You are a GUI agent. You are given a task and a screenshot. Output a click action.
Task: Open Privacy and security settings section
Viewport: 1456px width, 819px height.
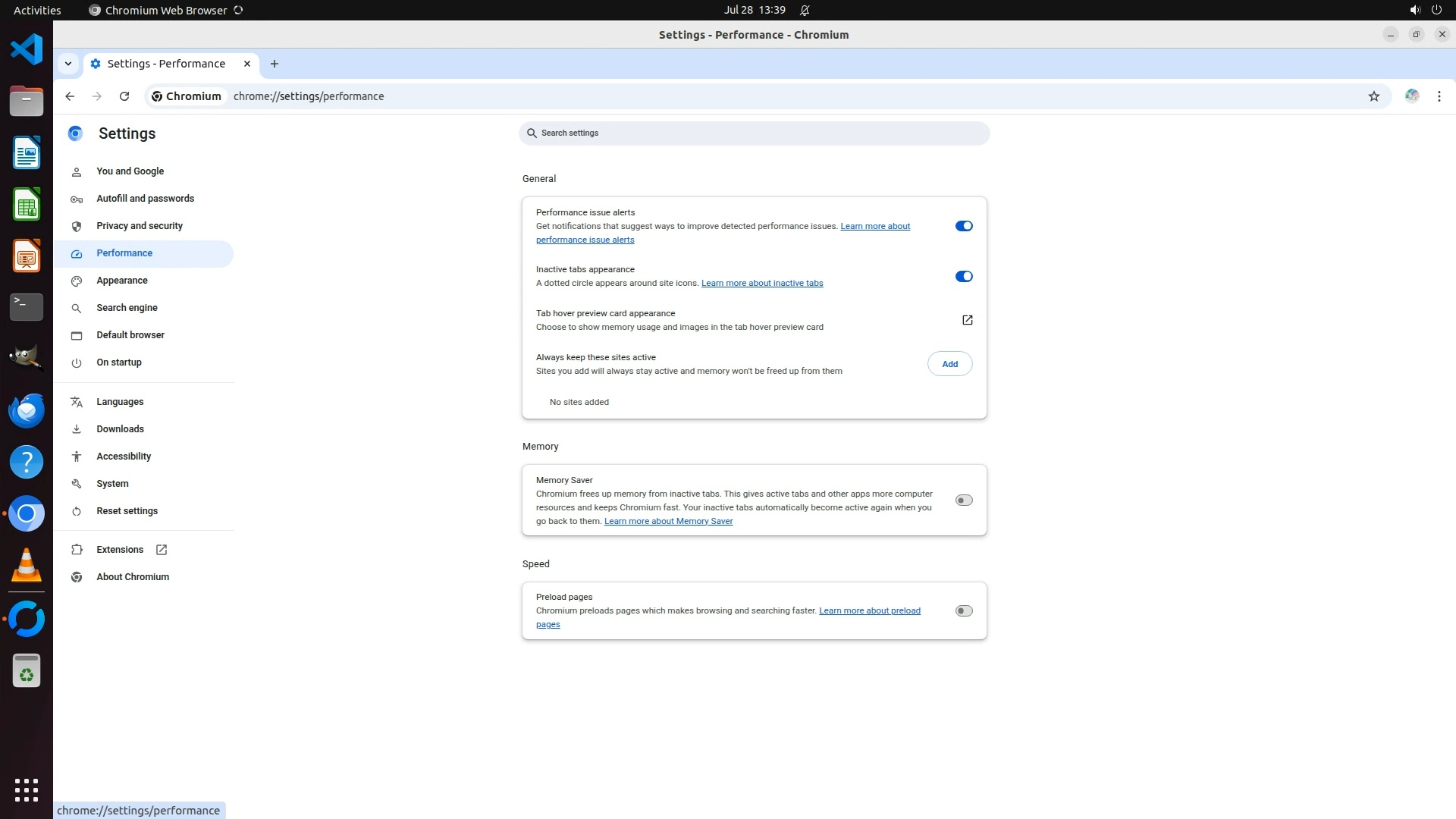140,226
